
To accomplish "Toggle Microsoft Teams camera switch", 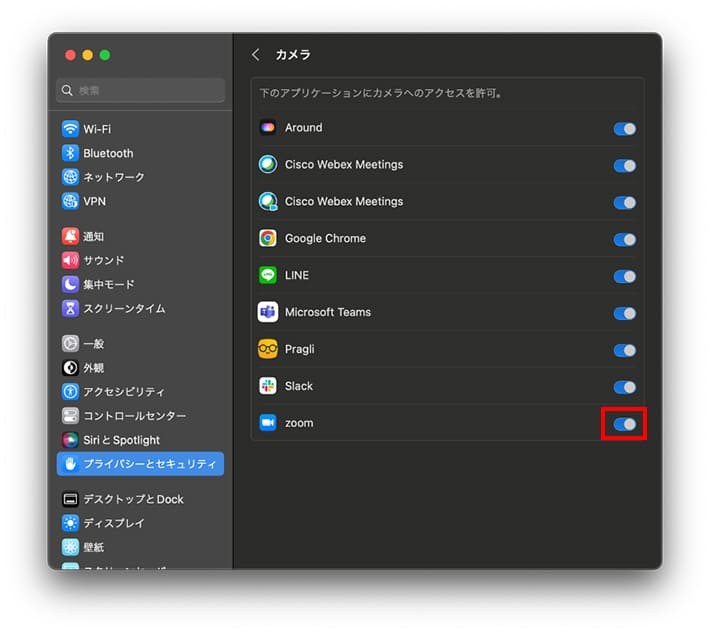I will [624, 313].
